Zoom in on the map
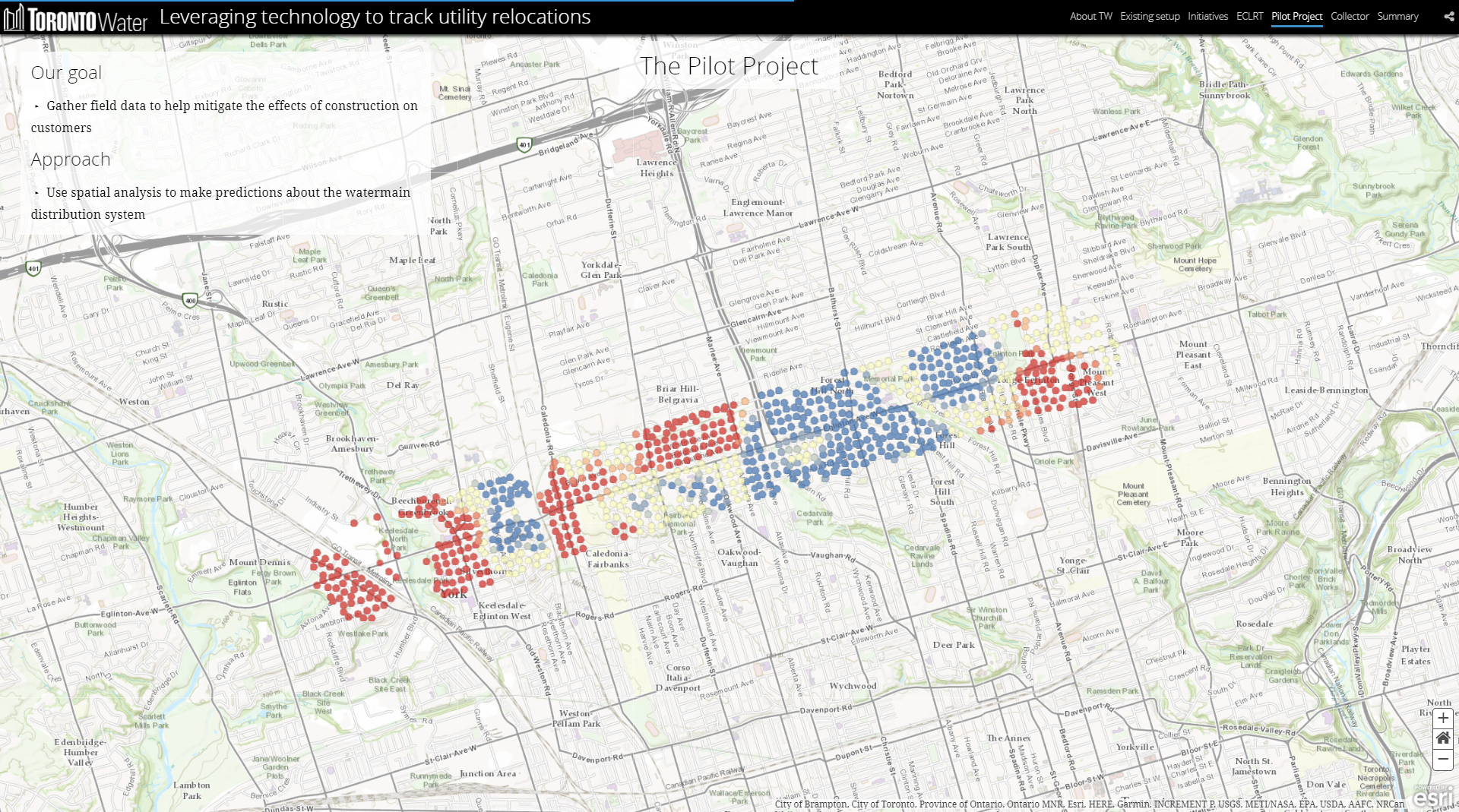Screen dimensions: 1459x812 click(1442, 719)
